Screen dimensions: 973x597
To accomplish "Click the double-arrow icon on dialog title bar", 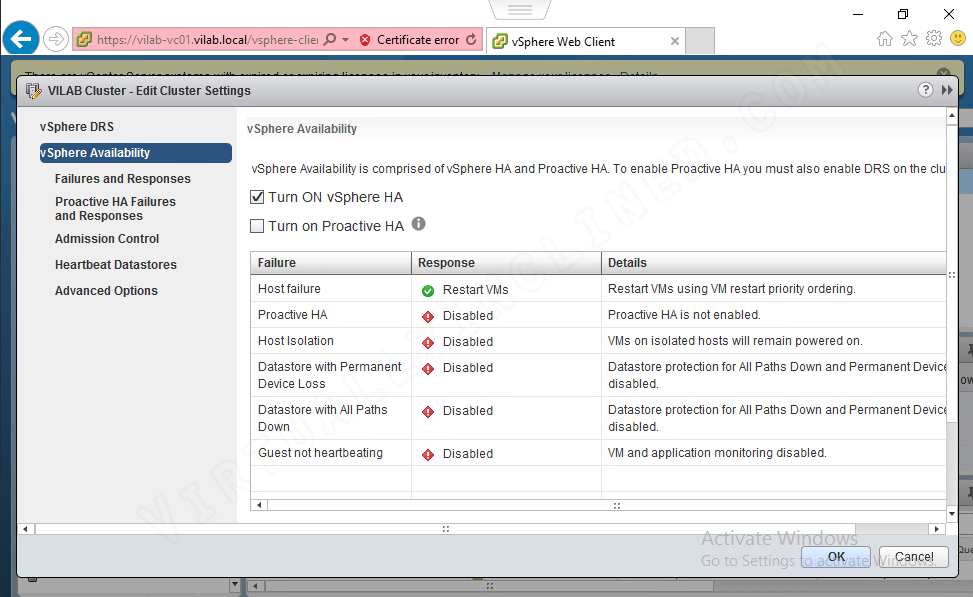I will [x=946, y=89].
